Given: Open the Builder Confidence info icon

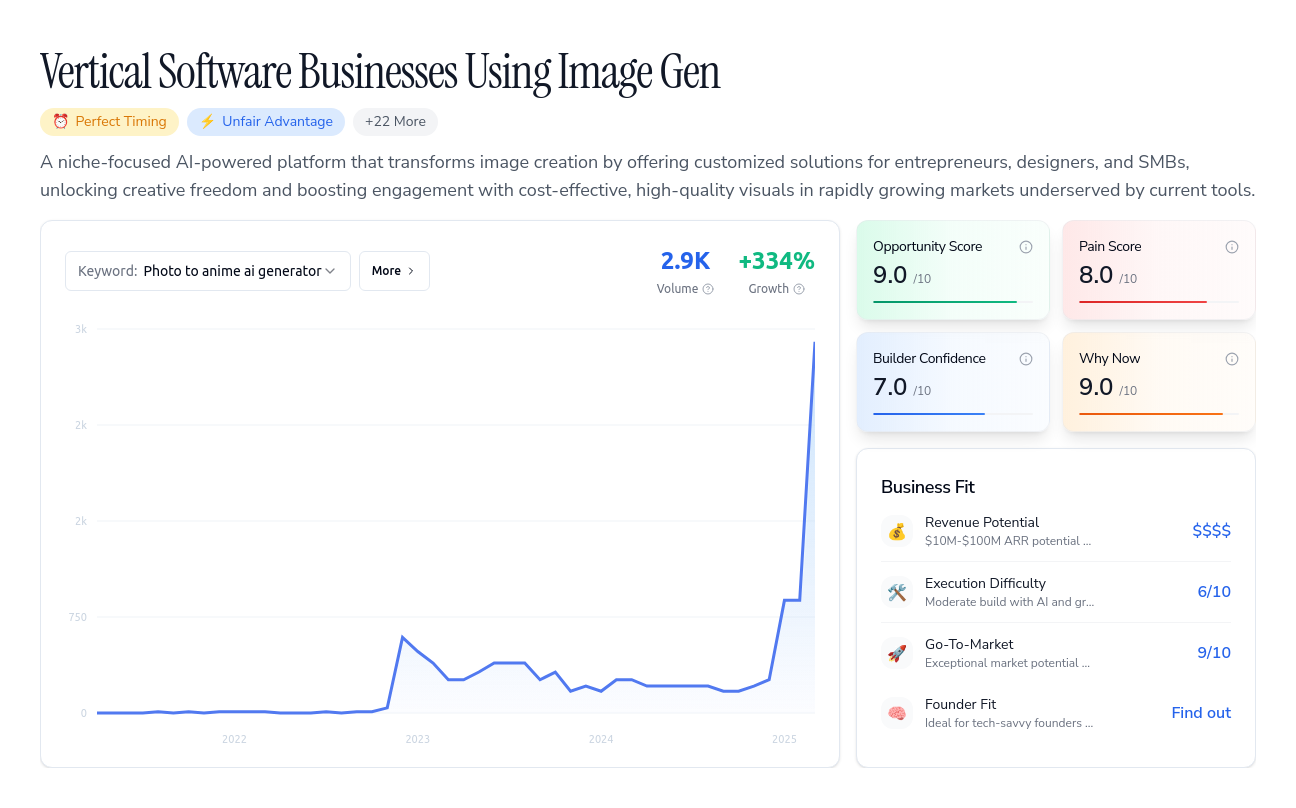Looking at the screenshot, I should (x=1025, y=359).
